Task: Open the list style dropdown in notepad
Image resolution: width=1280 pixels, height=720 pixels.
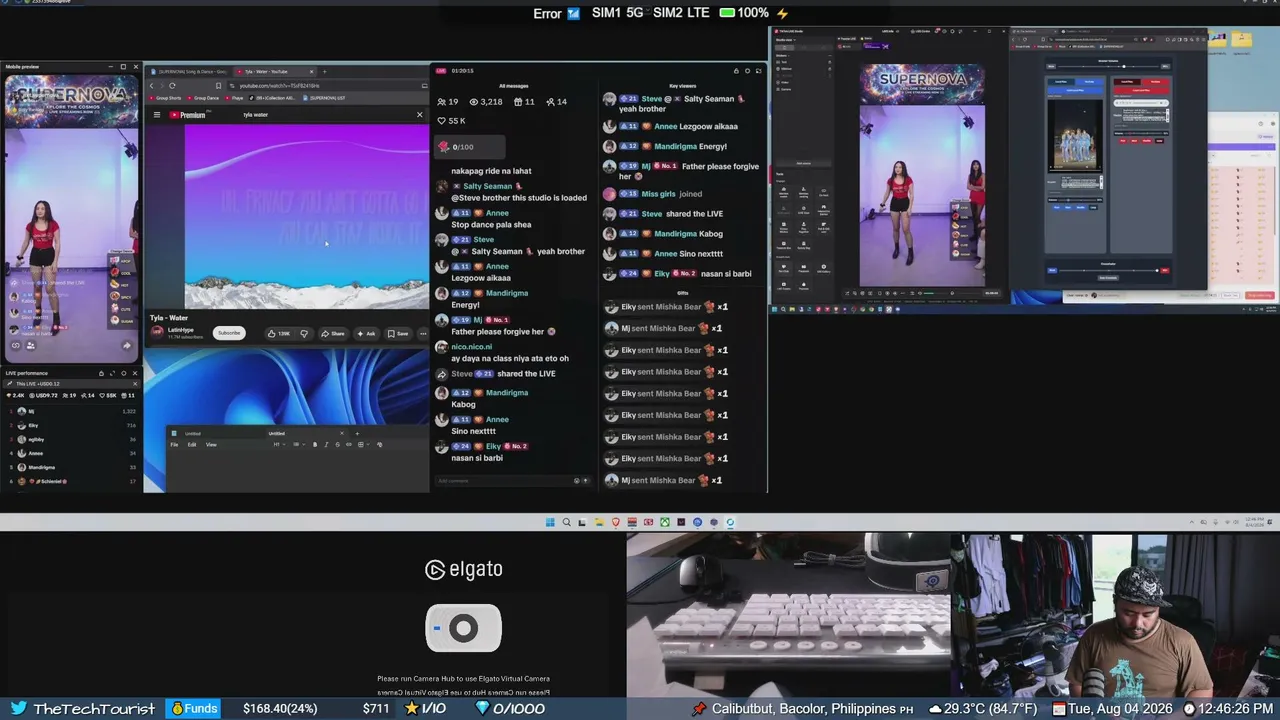Action: pyautogui.click(x=297, y=444)
